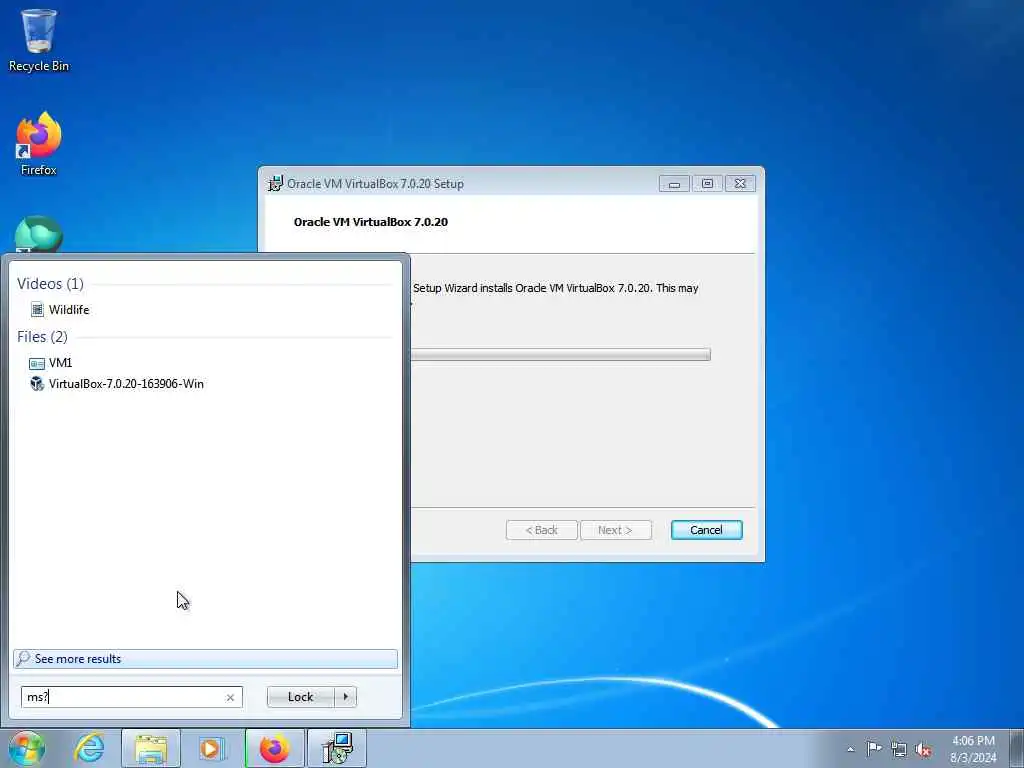1024x768 pixels.
Task: Click the disabled Back button in Setup
Action: [541, 530]
